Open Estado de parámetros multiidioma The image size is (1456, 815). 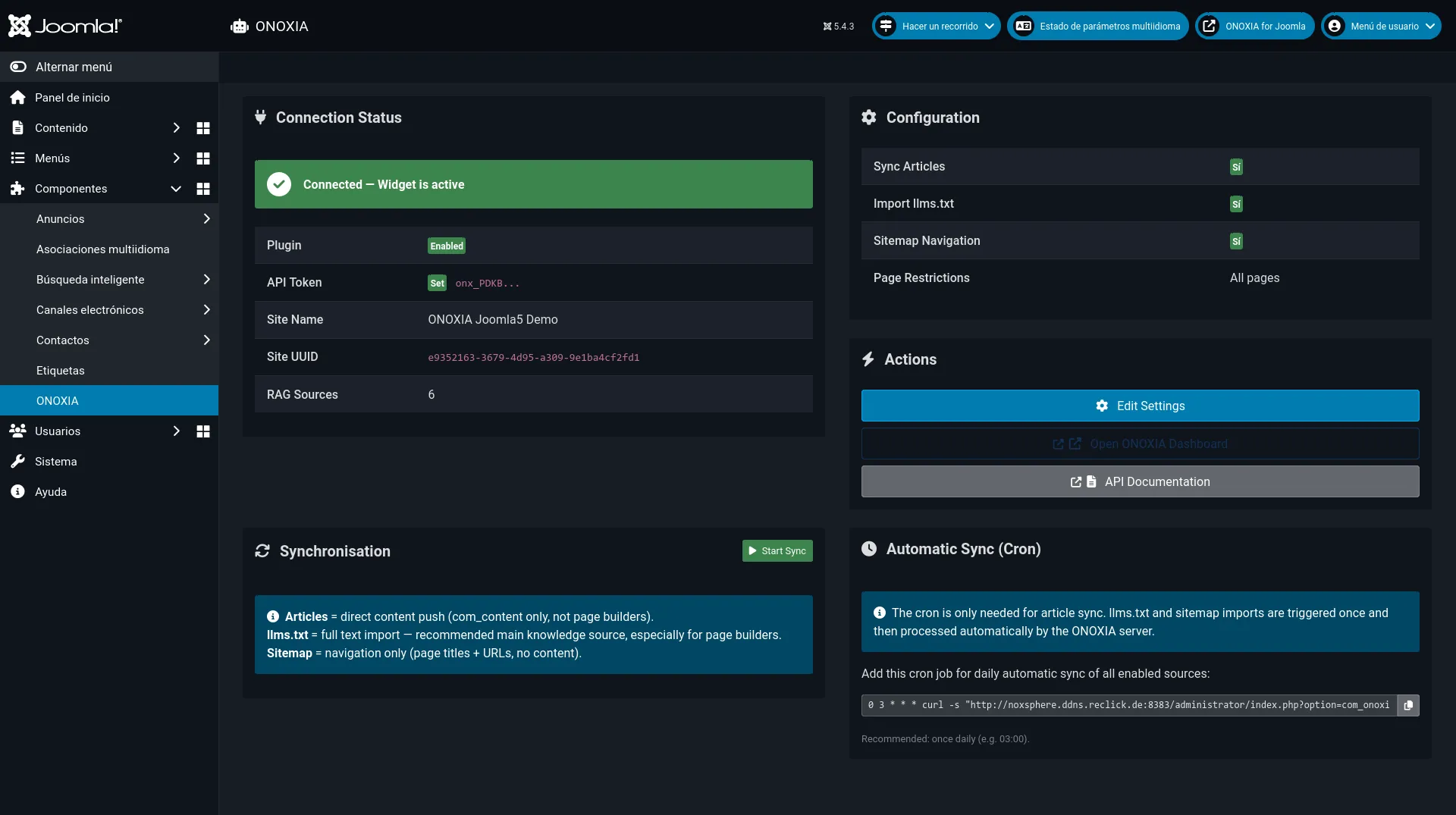pos(1098,26)
